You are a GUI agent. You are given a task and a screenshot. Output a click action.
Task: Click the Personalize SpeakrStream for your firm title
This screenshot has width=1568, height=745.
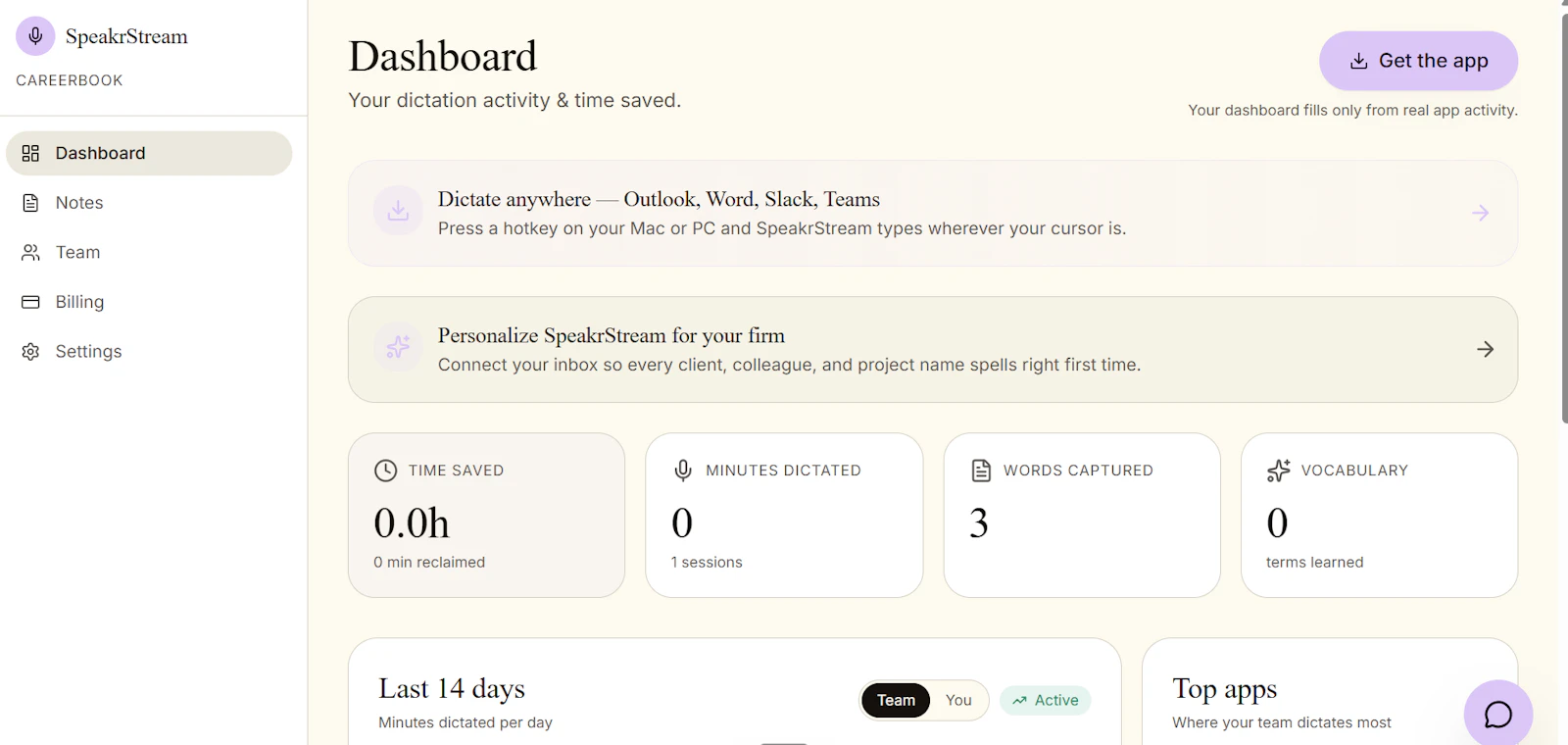tap(612, 335)
